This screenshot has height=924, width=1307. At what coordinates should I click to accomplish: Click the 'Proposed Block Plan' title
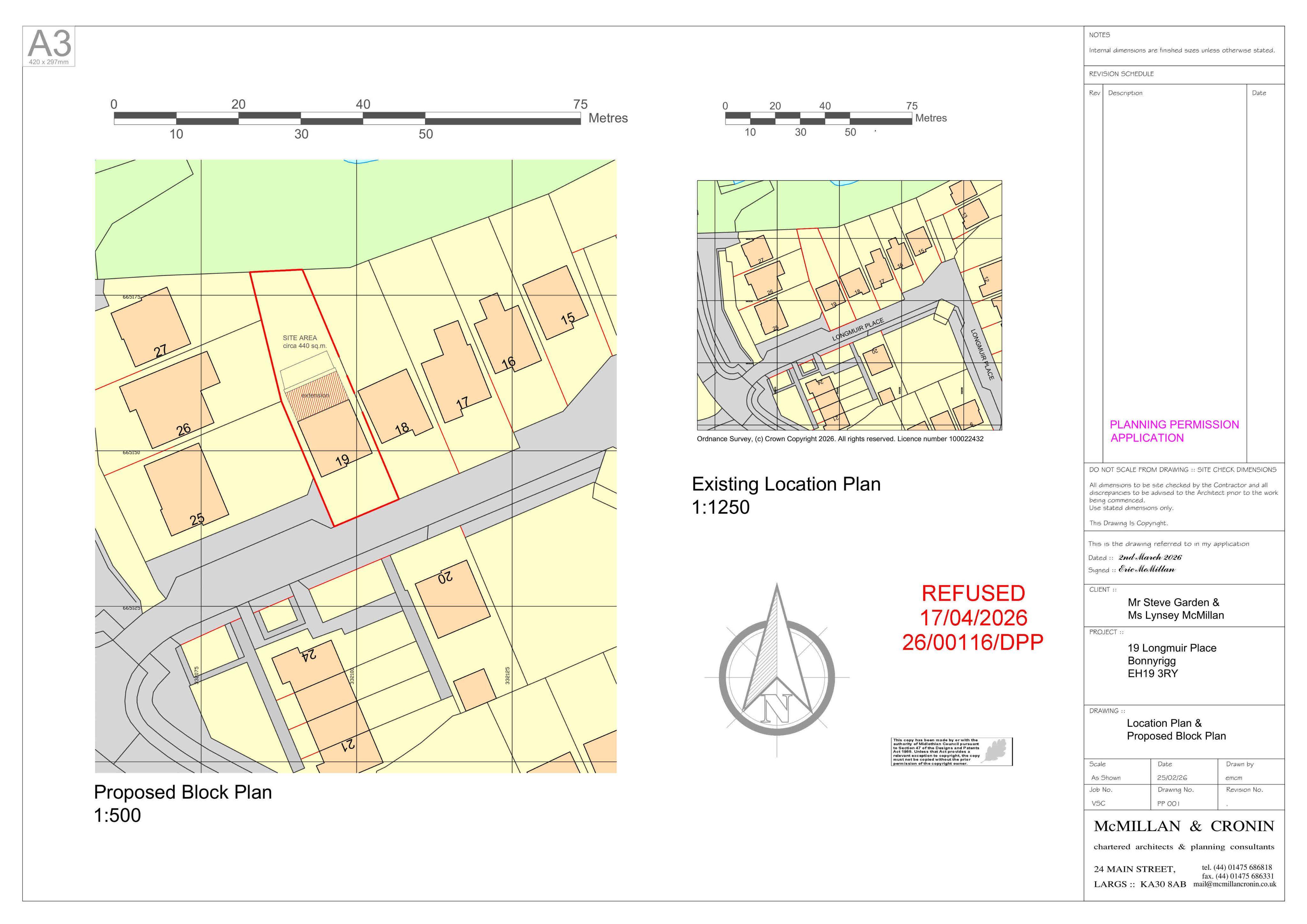pyautogui.click(x=183, y=792)
